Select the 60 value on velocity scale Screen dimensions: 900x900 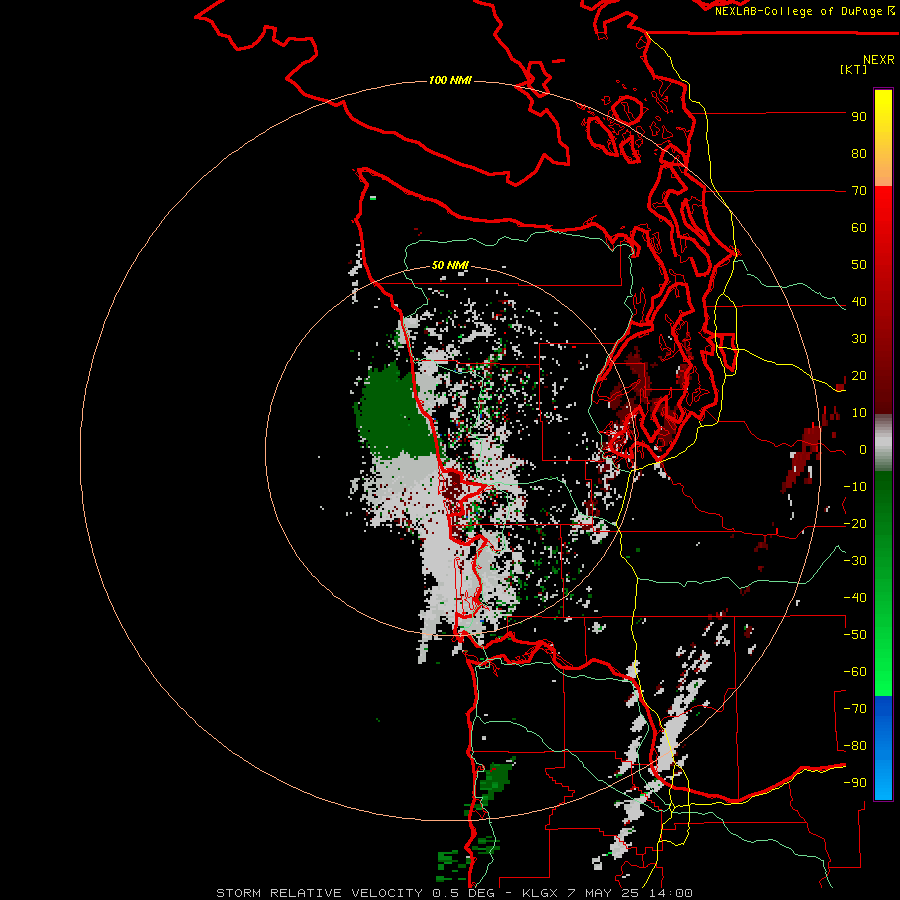tap(859, 228)
